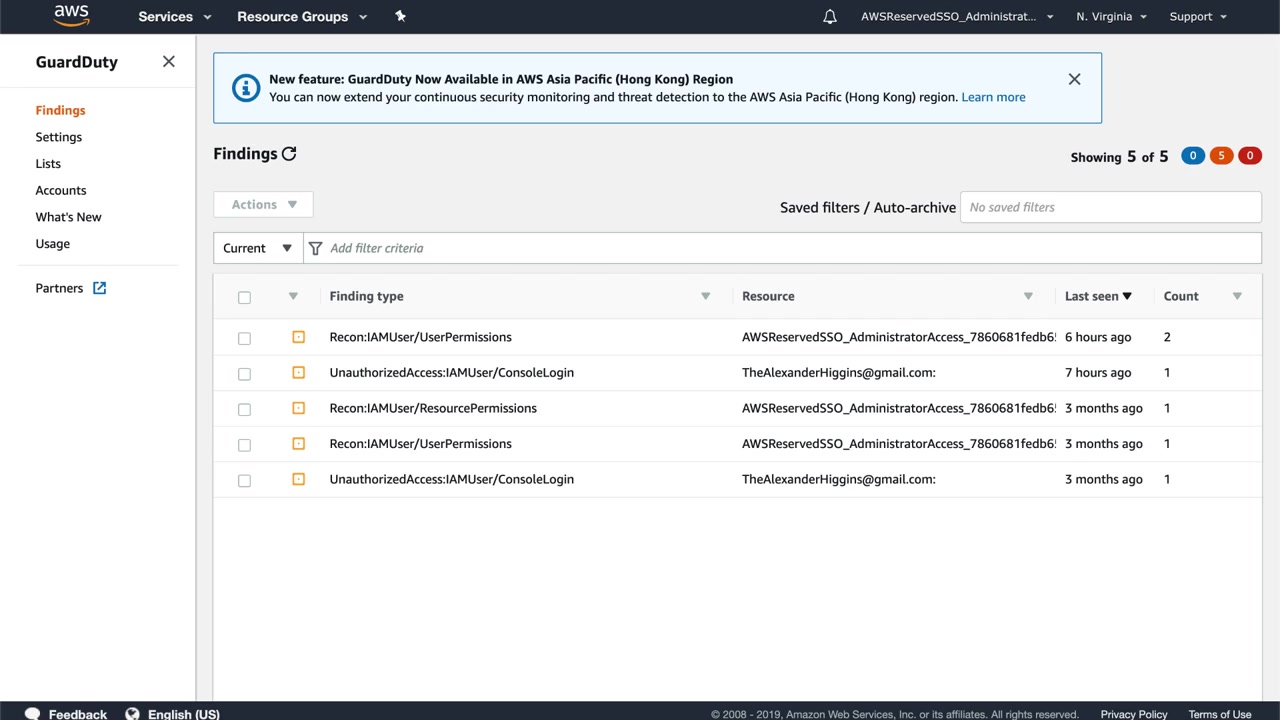
Task: Check the first Recon:IAMUser/UserPermissions finding
Action: coord(244,338)
